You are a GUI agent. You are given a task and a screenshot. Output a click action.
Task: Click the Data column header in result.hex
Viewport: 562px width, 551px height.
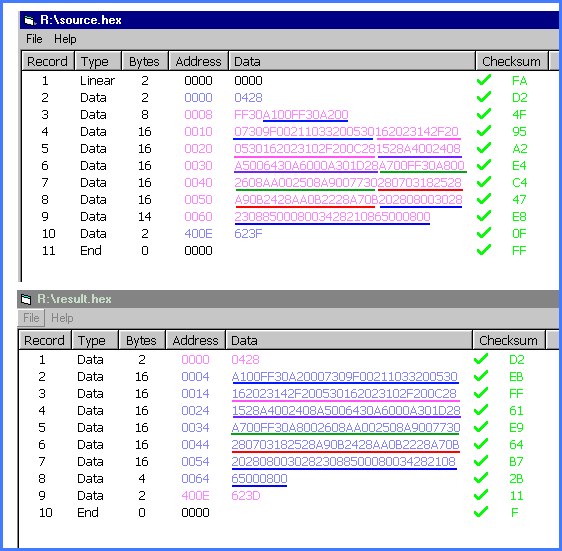pos(349,340)
